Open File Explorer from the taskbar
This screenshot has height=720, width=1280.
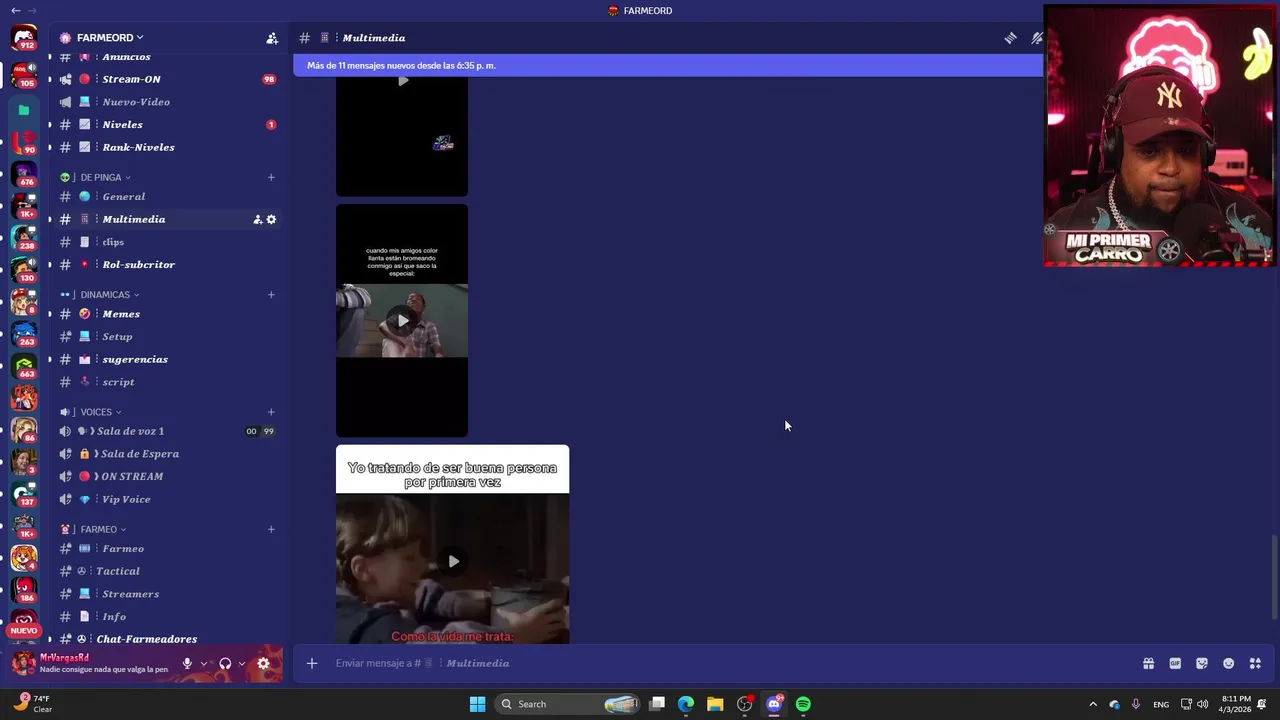[715, 704]
